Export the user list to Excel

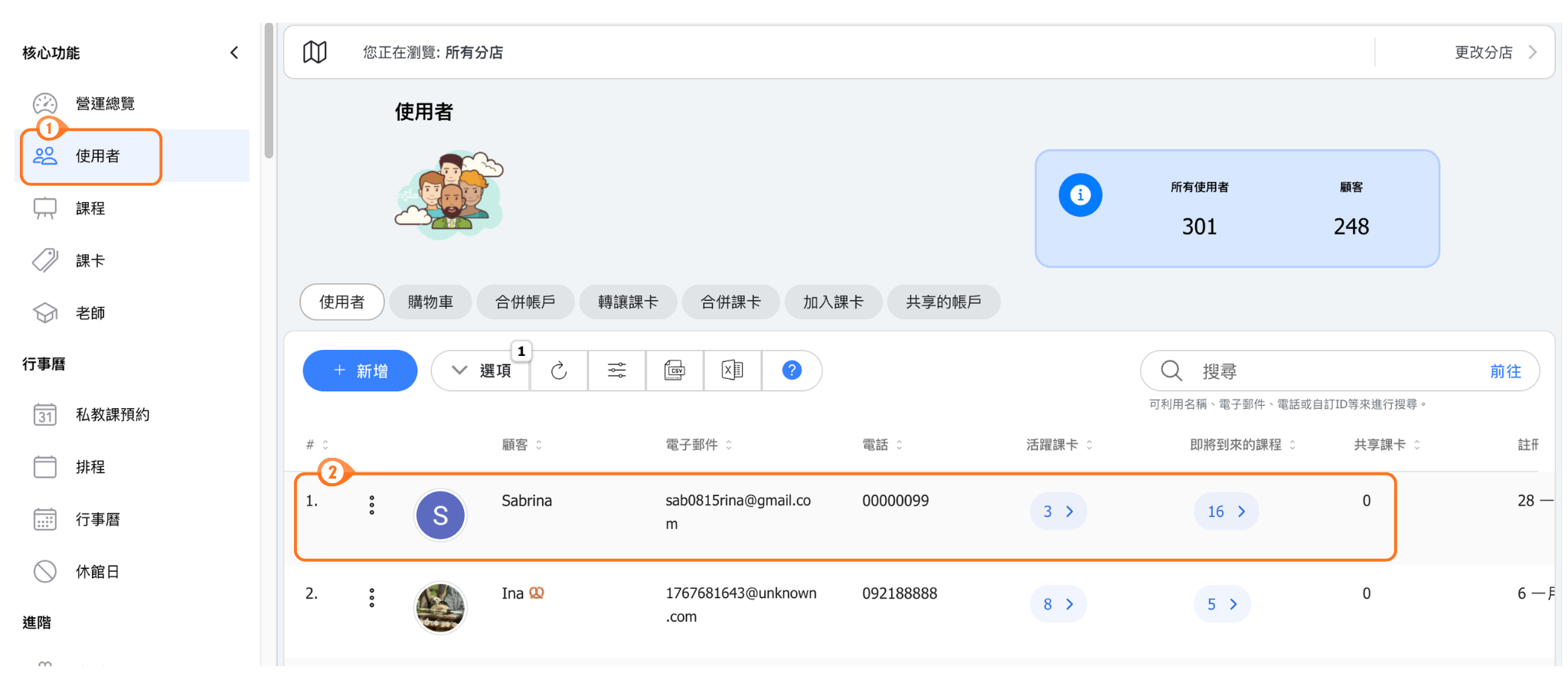pyautogui.click(x=732, y=371)
